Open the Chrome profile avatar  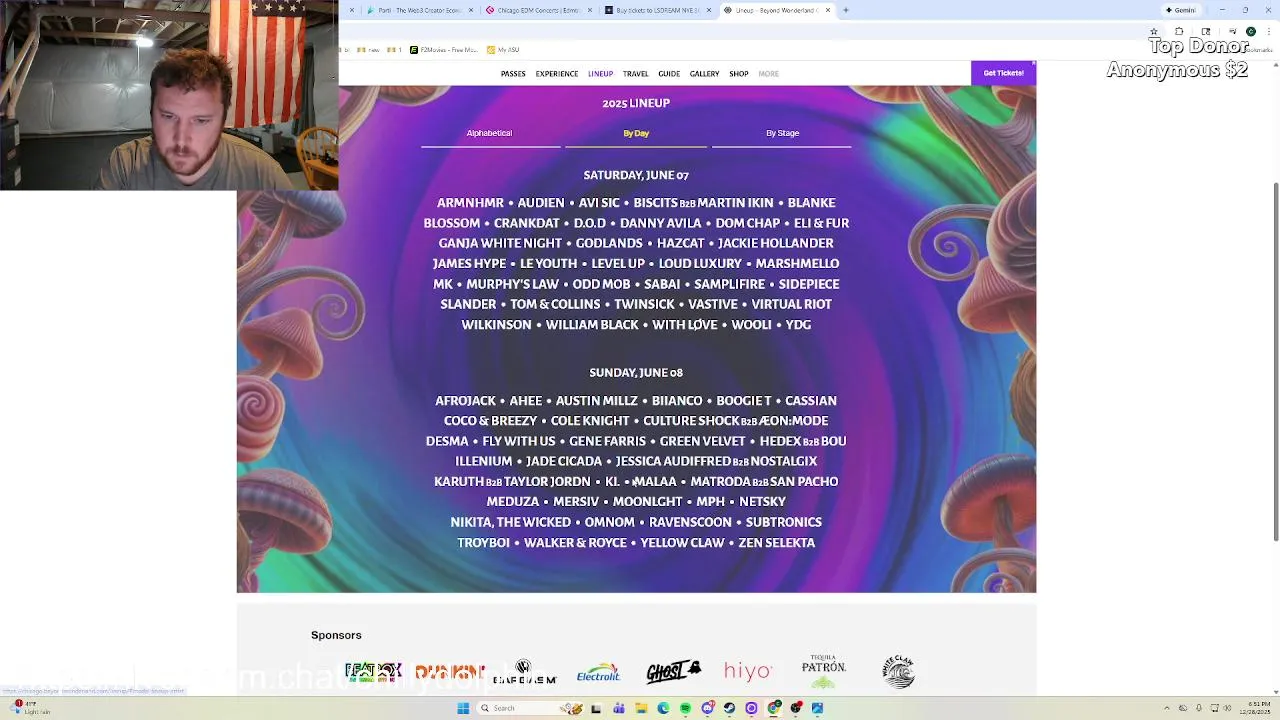pyautogui.click(x=1250, y=31)
